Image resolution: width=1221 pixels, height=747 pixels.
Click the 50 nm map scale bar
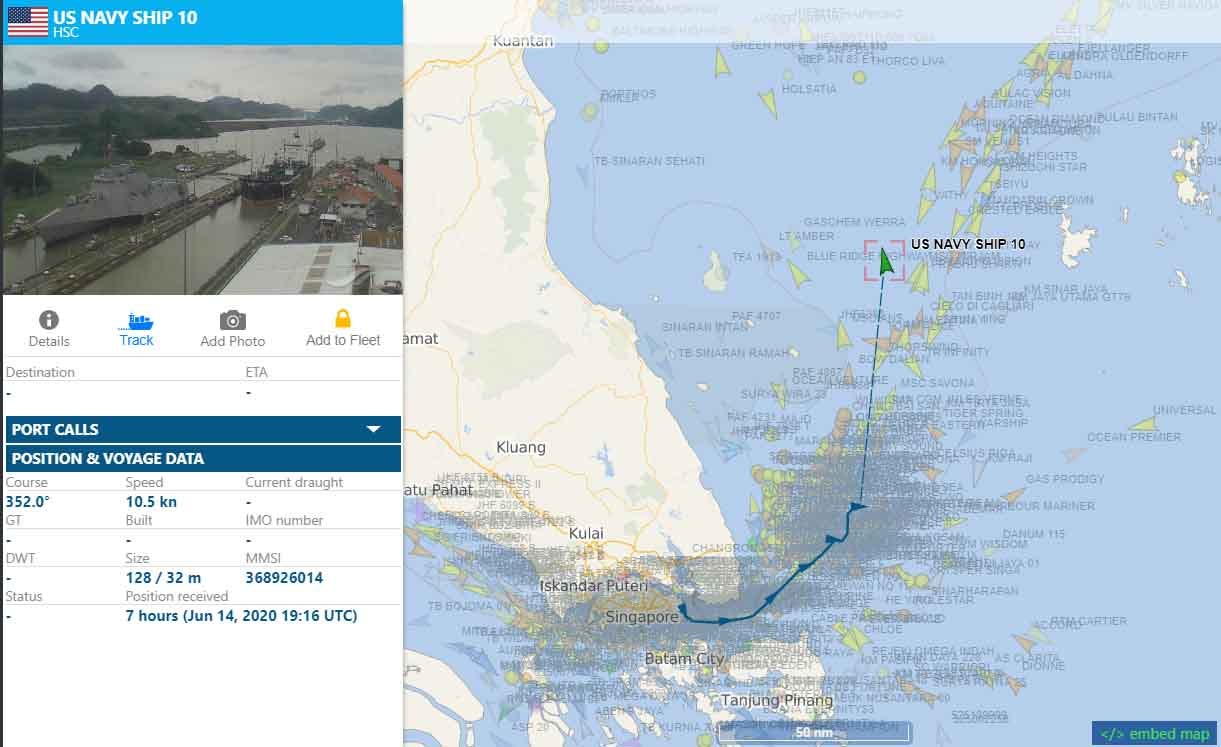click(x=815, y=733)
